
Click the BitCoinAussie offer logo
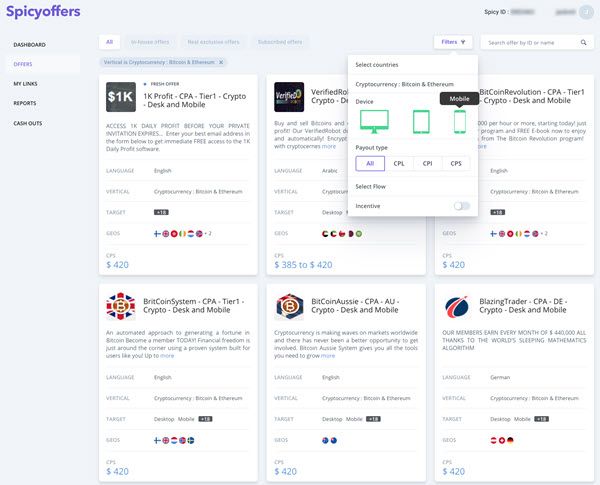(x=289, y=306)
